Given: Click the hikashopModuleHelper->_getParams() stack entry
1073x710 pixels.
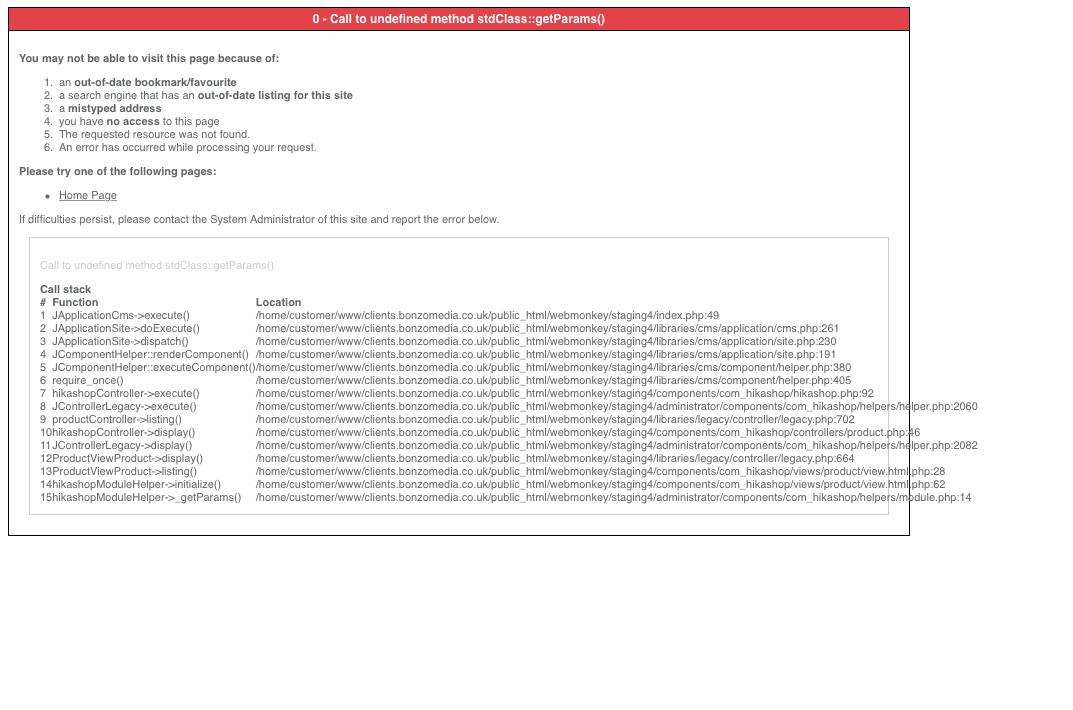Looking at the screenshot, I should [146, 497].
